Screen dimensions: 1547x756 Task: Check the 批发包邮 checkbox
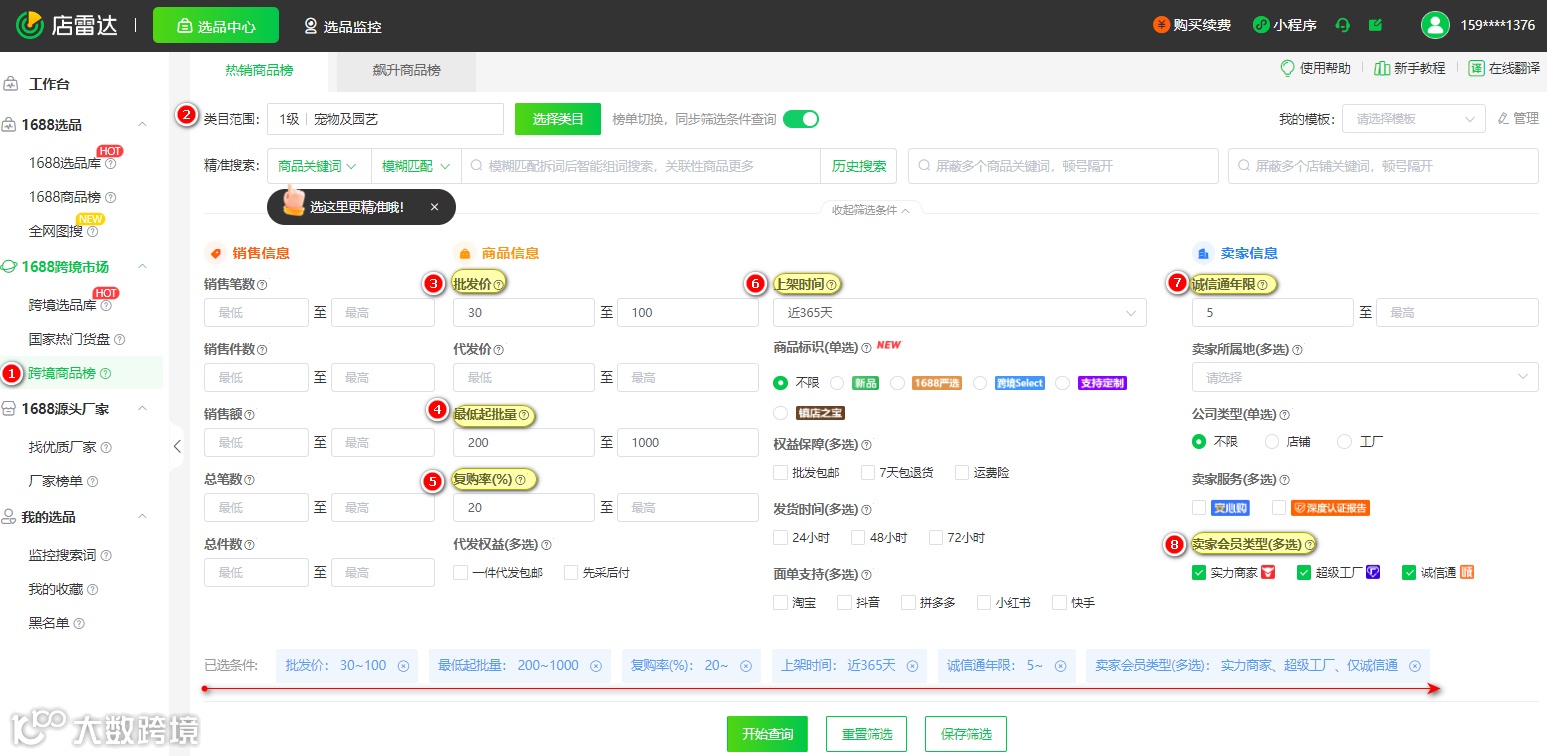780,472
